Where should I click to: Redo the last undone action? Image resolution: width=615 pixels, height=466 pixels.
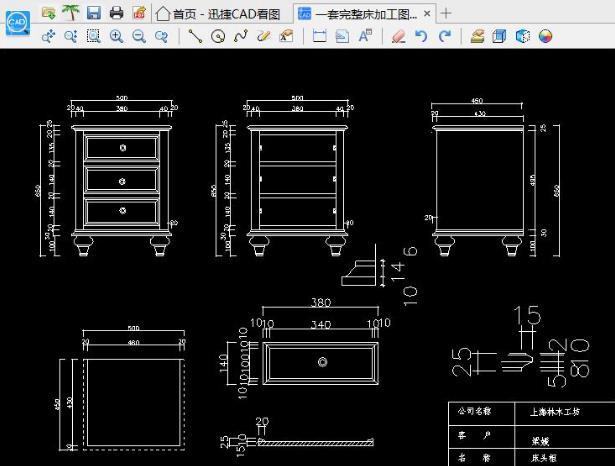point(444,36)
